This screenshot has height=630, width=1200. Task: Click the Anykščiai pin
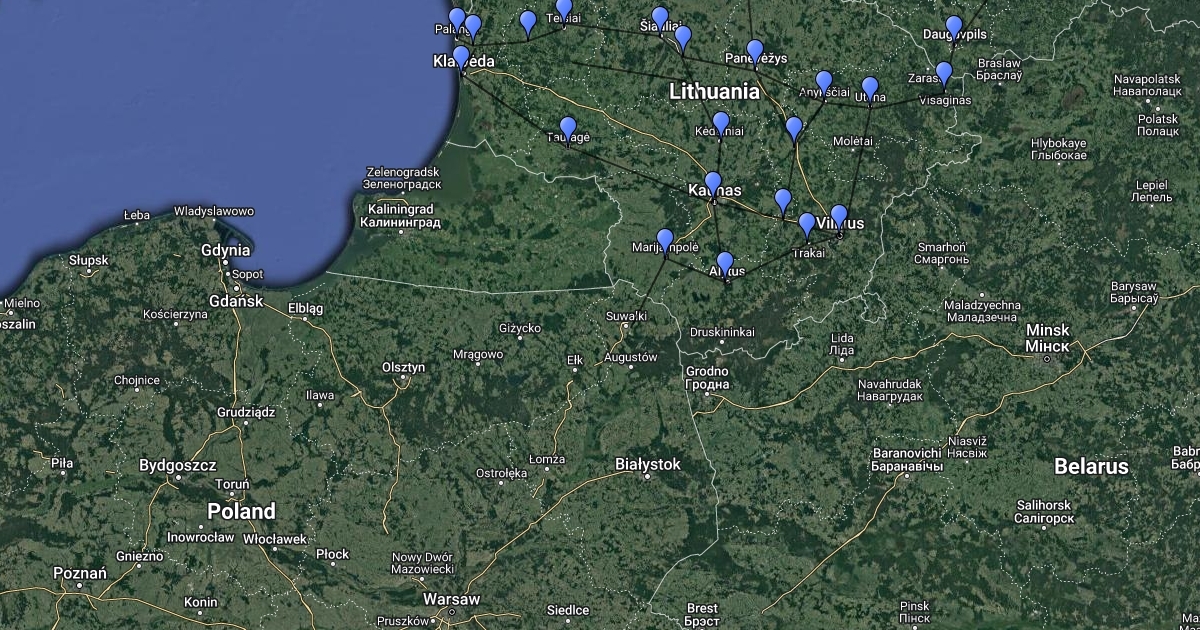(824, 82)
